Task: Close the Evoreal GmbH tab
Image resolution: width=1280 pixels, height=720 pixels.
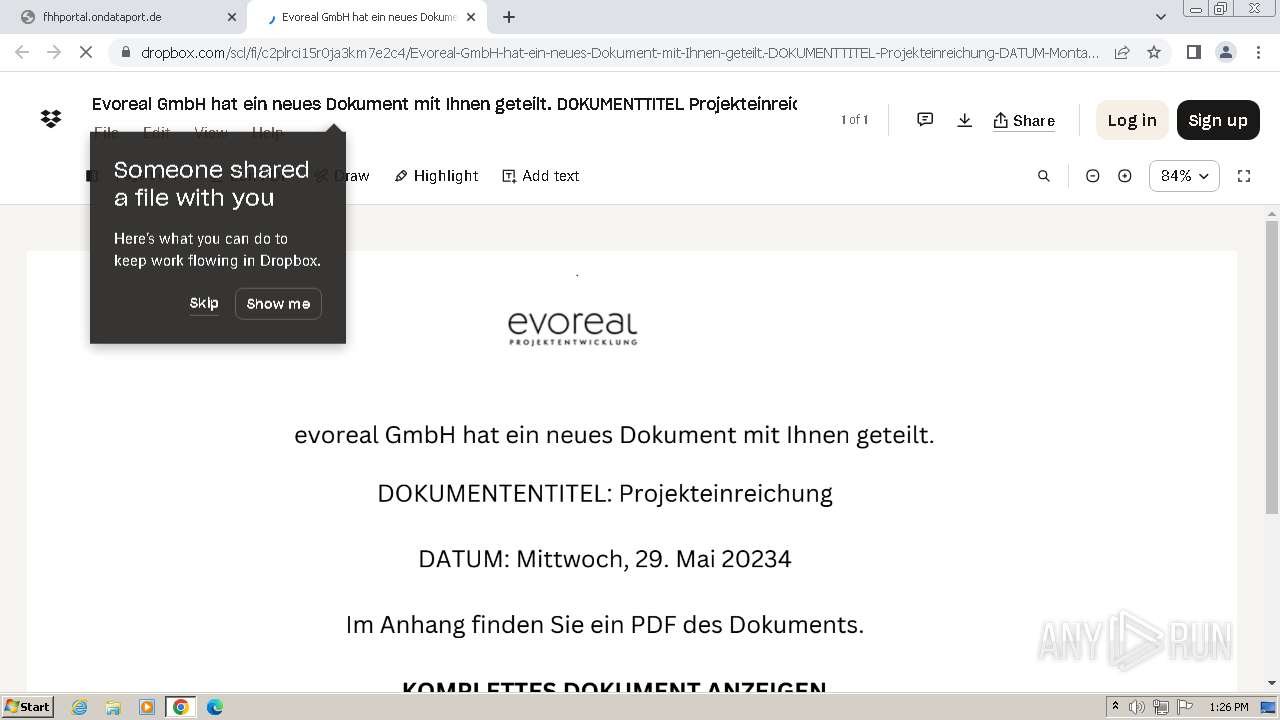Action: coord(471,17)
